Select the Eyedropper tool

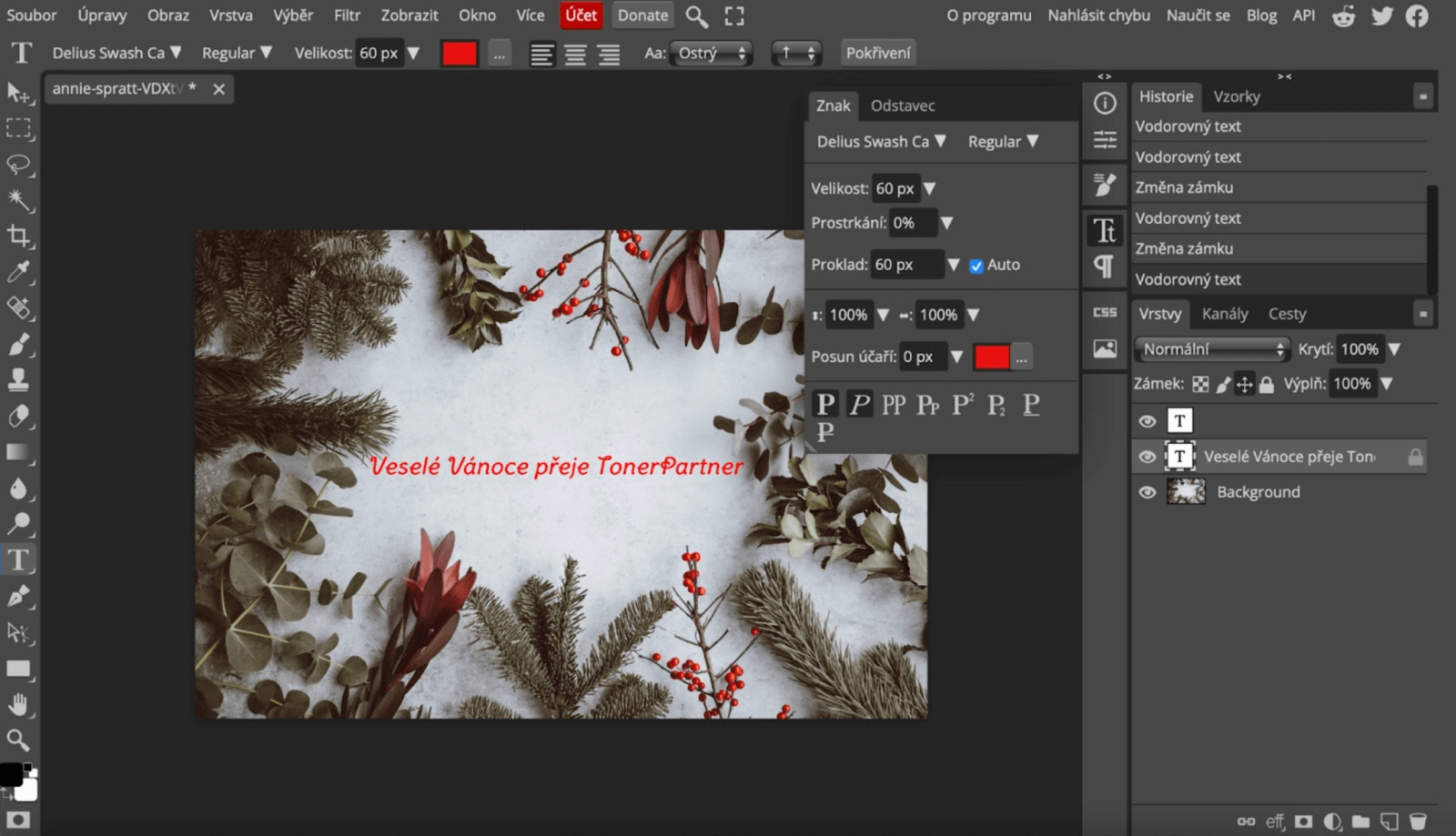tap(18, 272)
